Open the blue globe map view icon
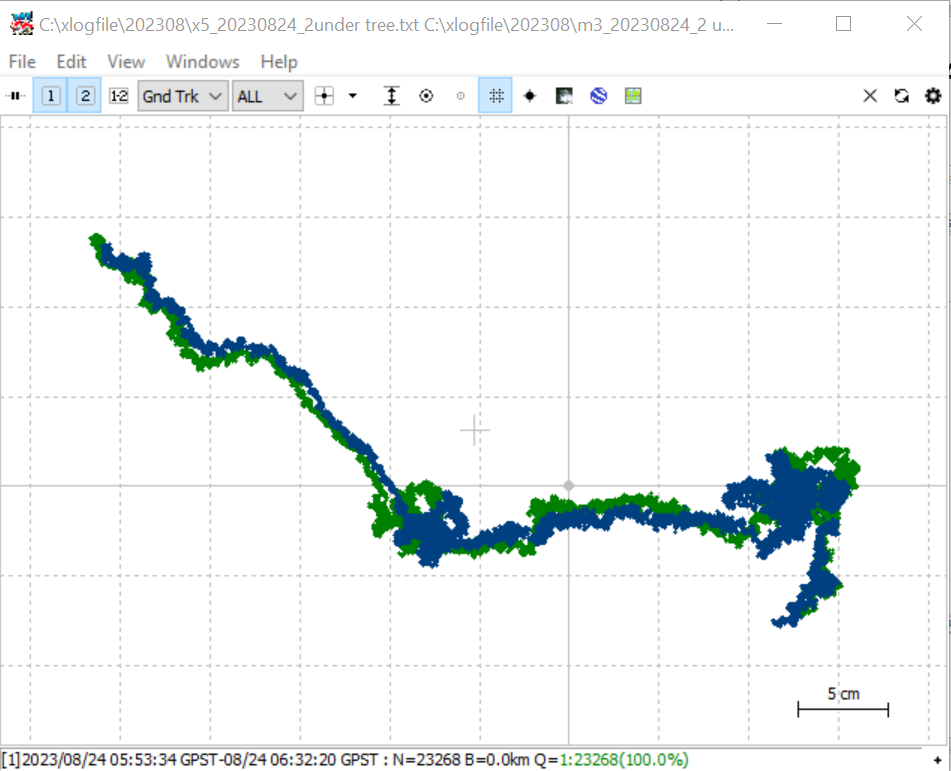Image resolution: width=951 pixels, height=771 pixels. point(599,96)
